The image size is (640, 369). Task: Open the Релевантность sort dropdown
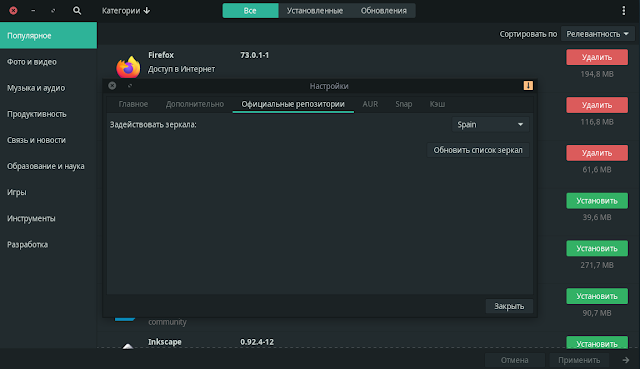pos(598,34)
